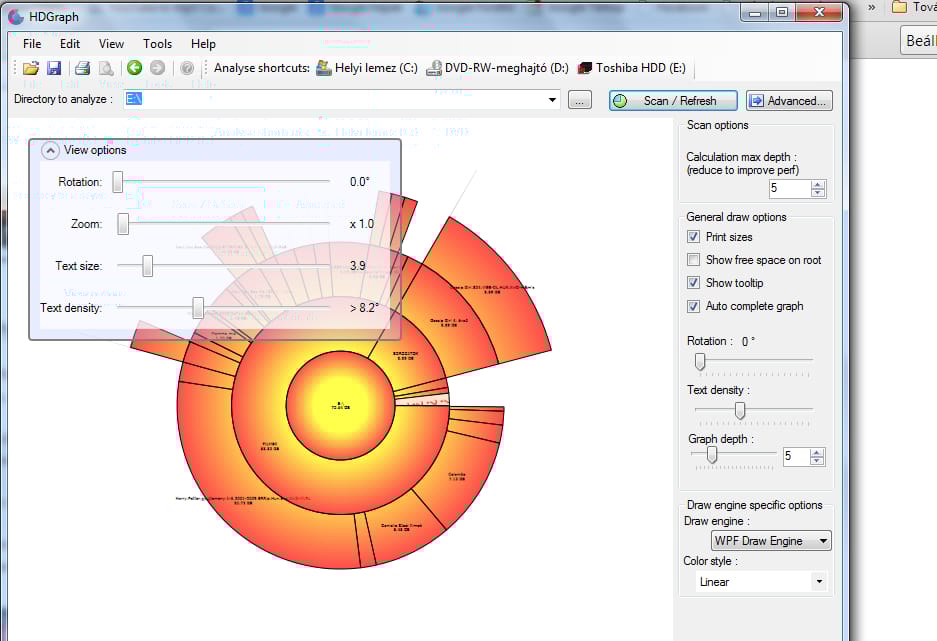The image size is (937, 641).
Task: Select the FILMEK segment in the graph
Action: pyautogui.click(x=269, y=445)
